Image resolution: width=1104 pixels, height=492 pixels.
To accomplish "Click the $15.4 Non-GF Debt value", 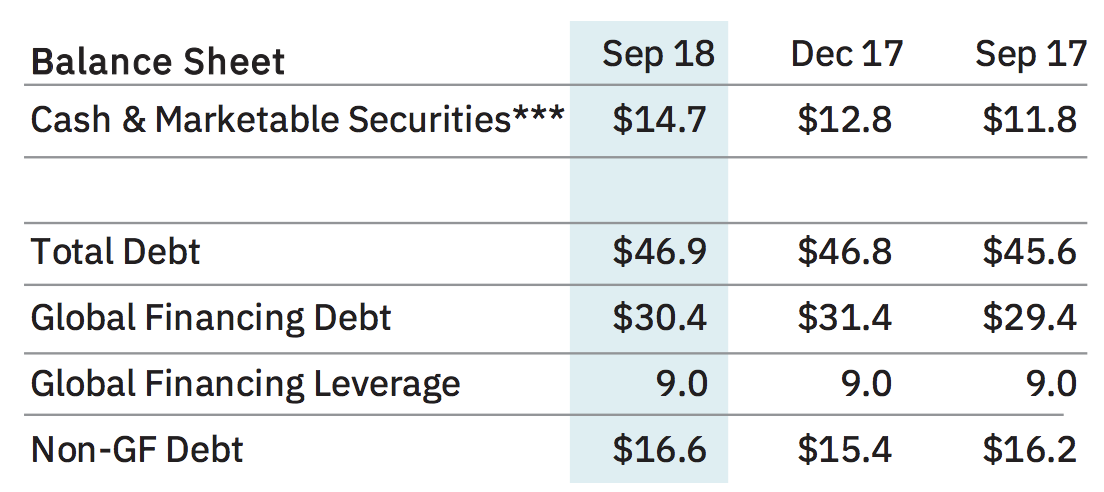I will coord(845,450).
